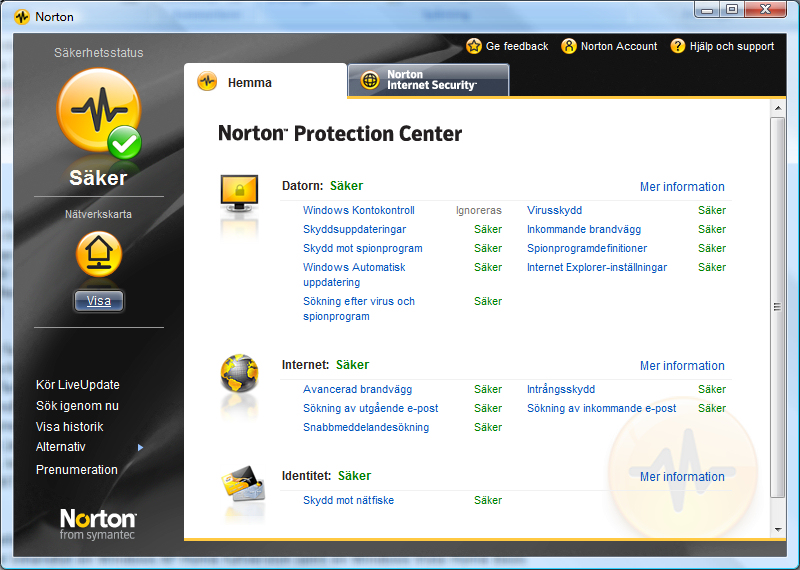Open Inkommande brandvägg link
The width and height of the screenshot is (800, 570).
click(584, 229)
